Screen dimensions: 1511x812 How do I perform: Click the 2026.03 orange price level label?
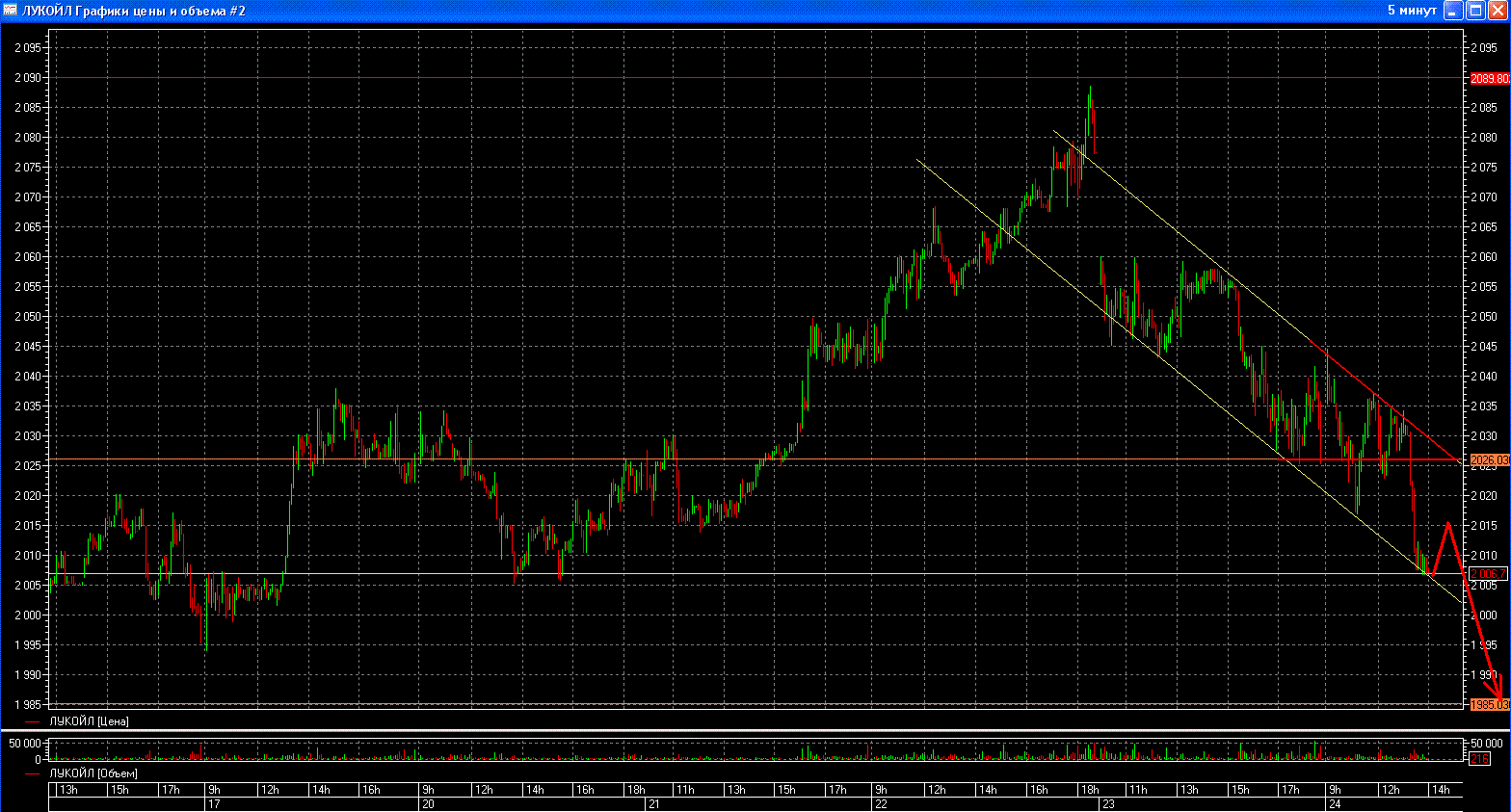tap(1489, 460)
